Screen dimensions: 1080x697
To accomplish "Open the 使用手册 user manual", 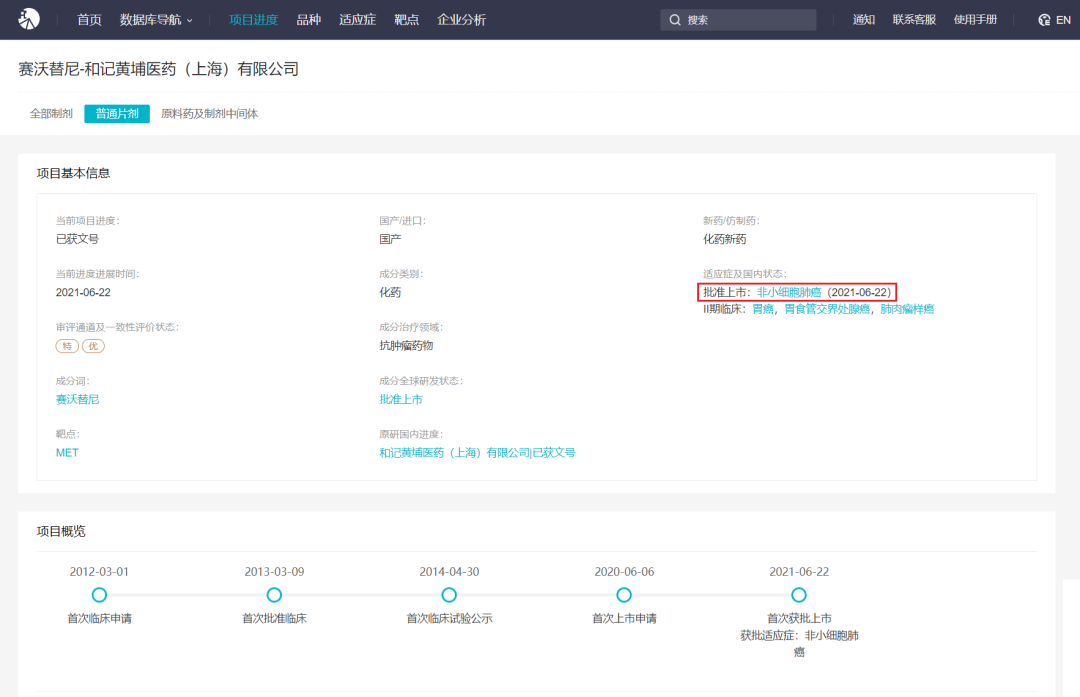I will 975,20.
